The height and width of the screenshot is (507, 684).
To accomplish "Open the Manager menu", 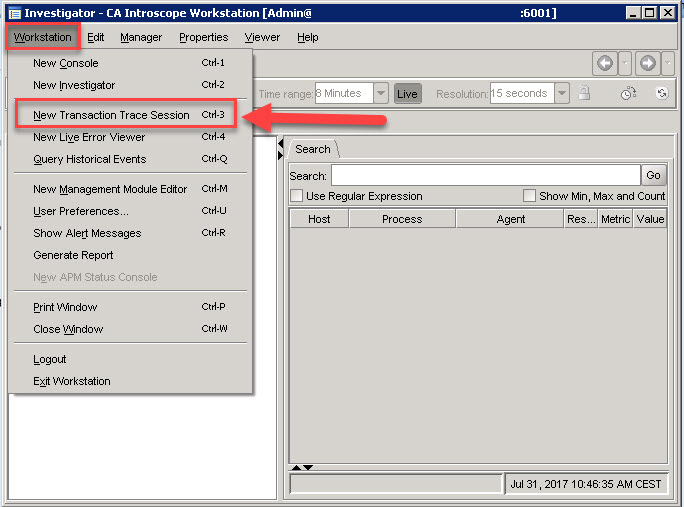I will 141,37.
